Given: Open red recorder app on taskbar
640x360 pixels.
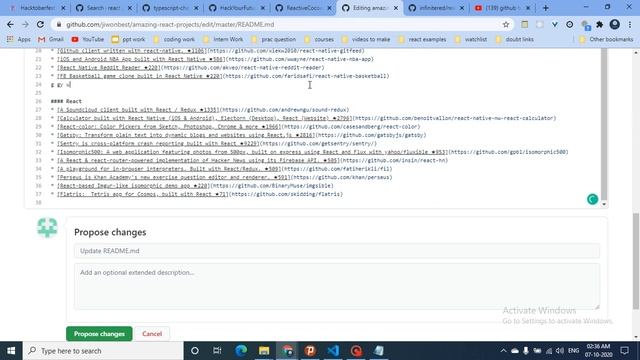Looking at the screenshot, I should [x=356, y=351].
